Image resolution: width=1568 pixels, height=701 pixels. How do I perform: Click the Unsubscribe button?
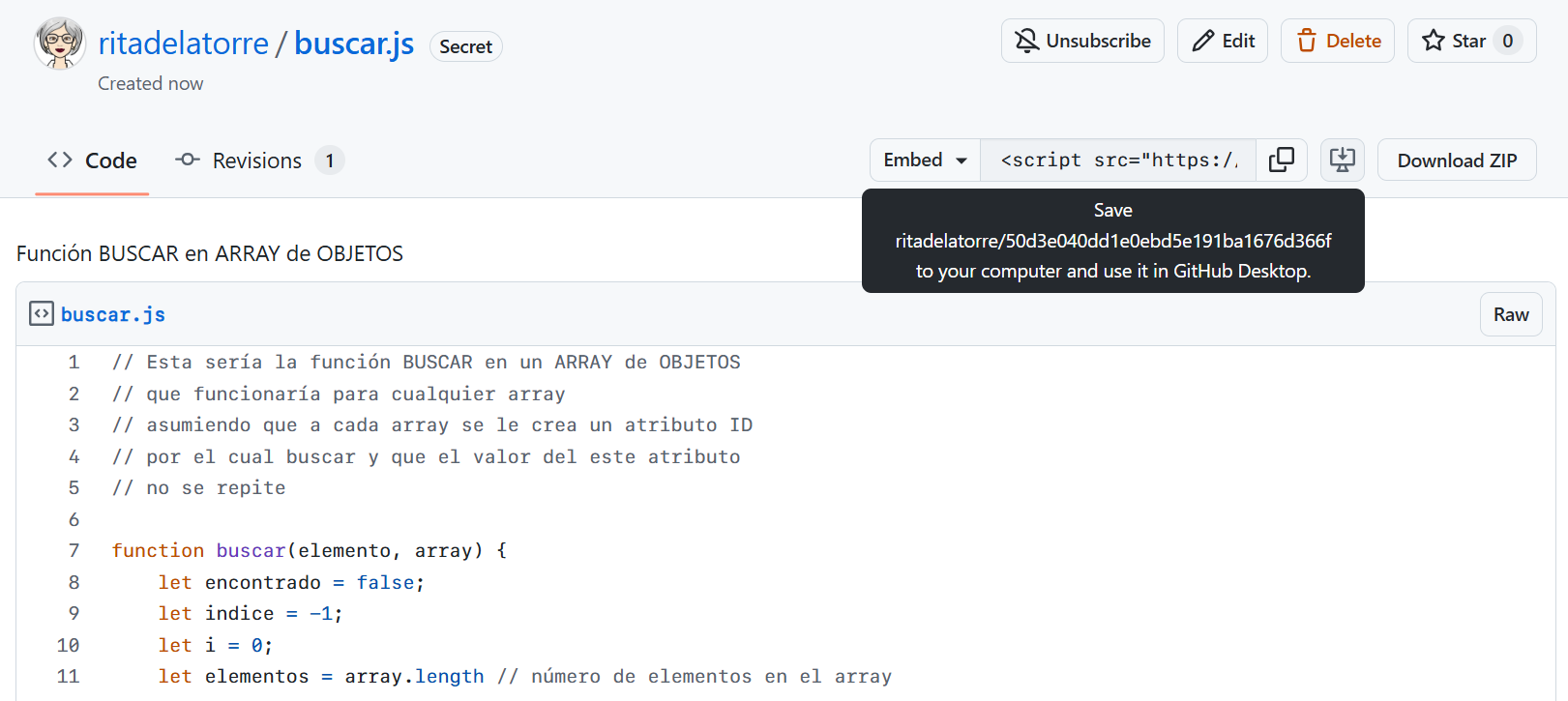click(x=1082, y=41)
